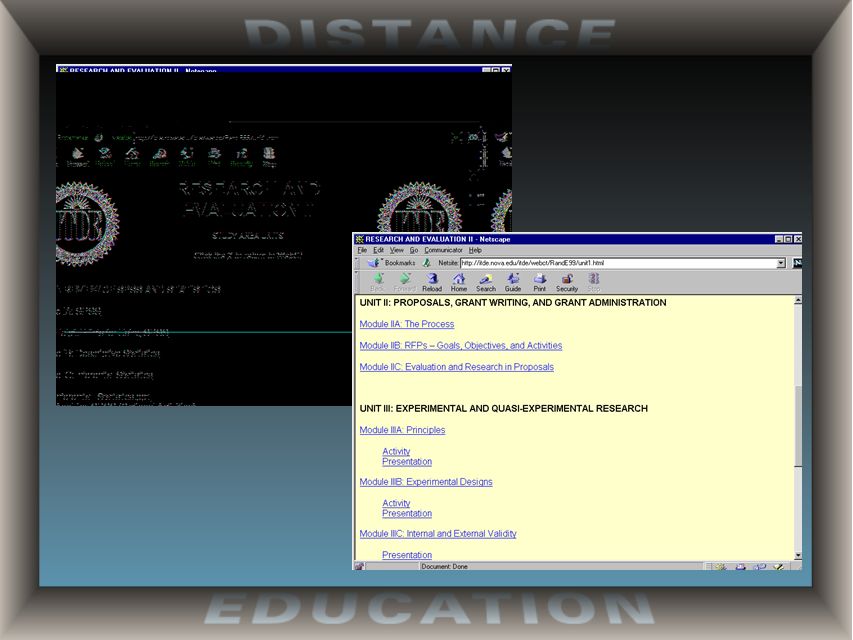Close the background Netscape window
This screenshot has width=853, height=640.
pyautogui.click(x=506, y=70)
